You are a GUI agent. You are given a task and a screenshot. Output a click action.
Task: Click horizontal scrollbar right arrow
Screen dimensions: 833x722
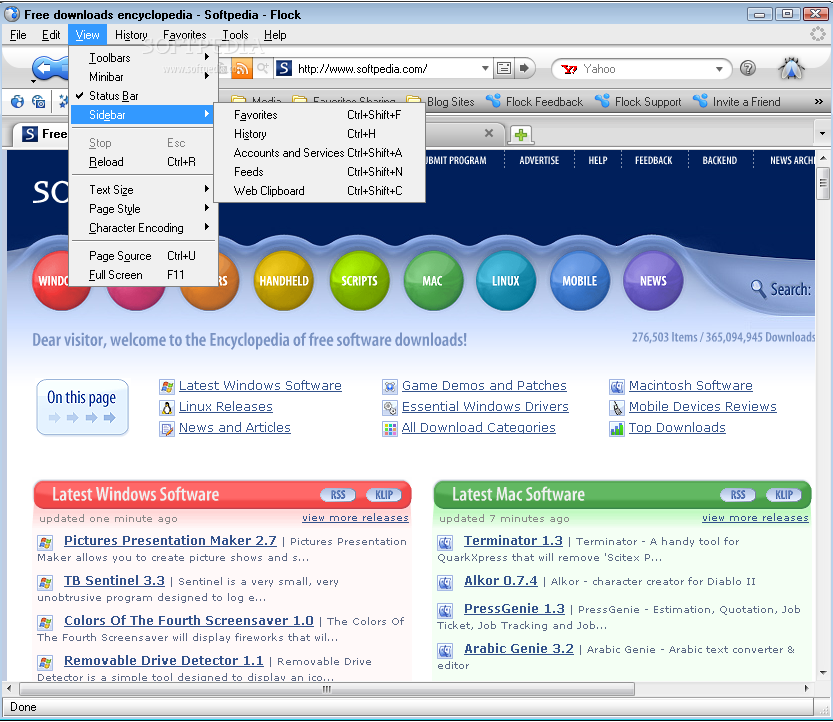click(x=806, y=689)
